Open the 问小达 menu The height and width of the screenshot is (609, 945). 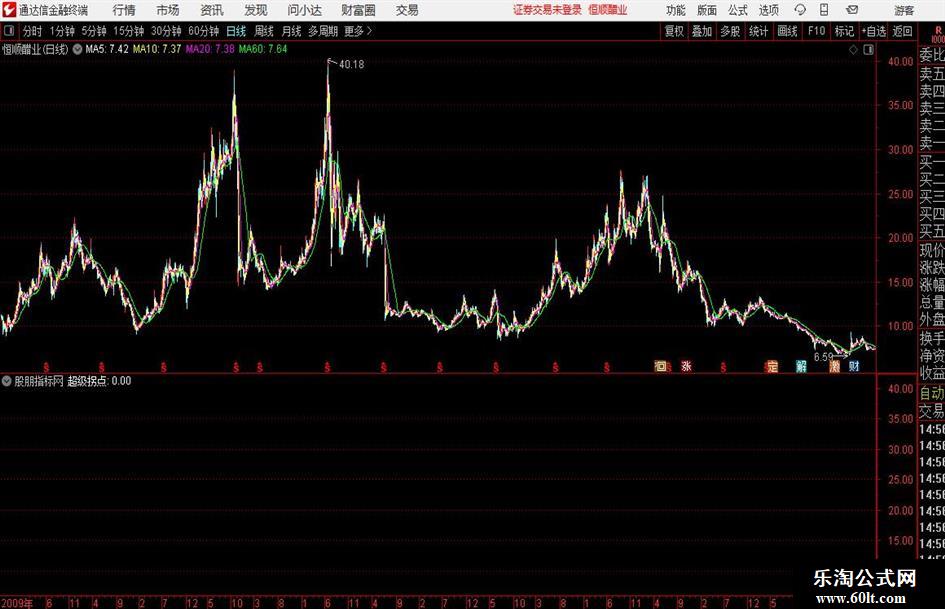coord(304,10)
